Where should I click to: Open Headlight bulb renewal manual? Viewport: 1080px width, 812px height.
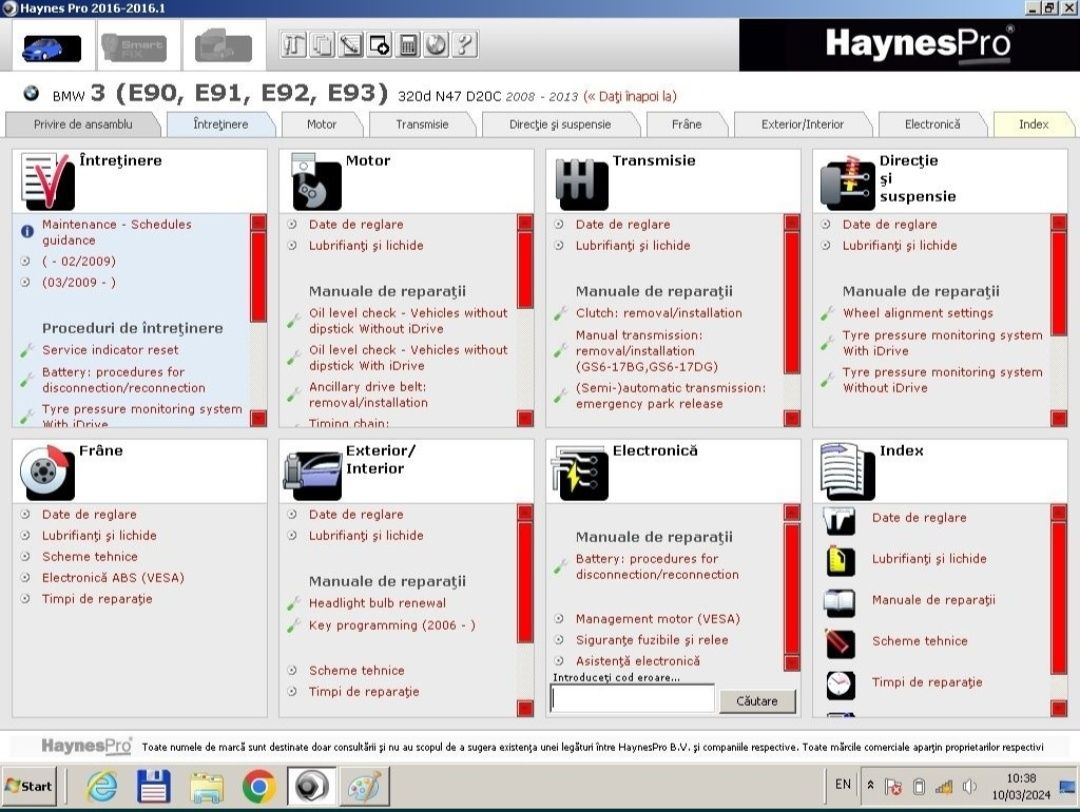click(x=377, y=603)
